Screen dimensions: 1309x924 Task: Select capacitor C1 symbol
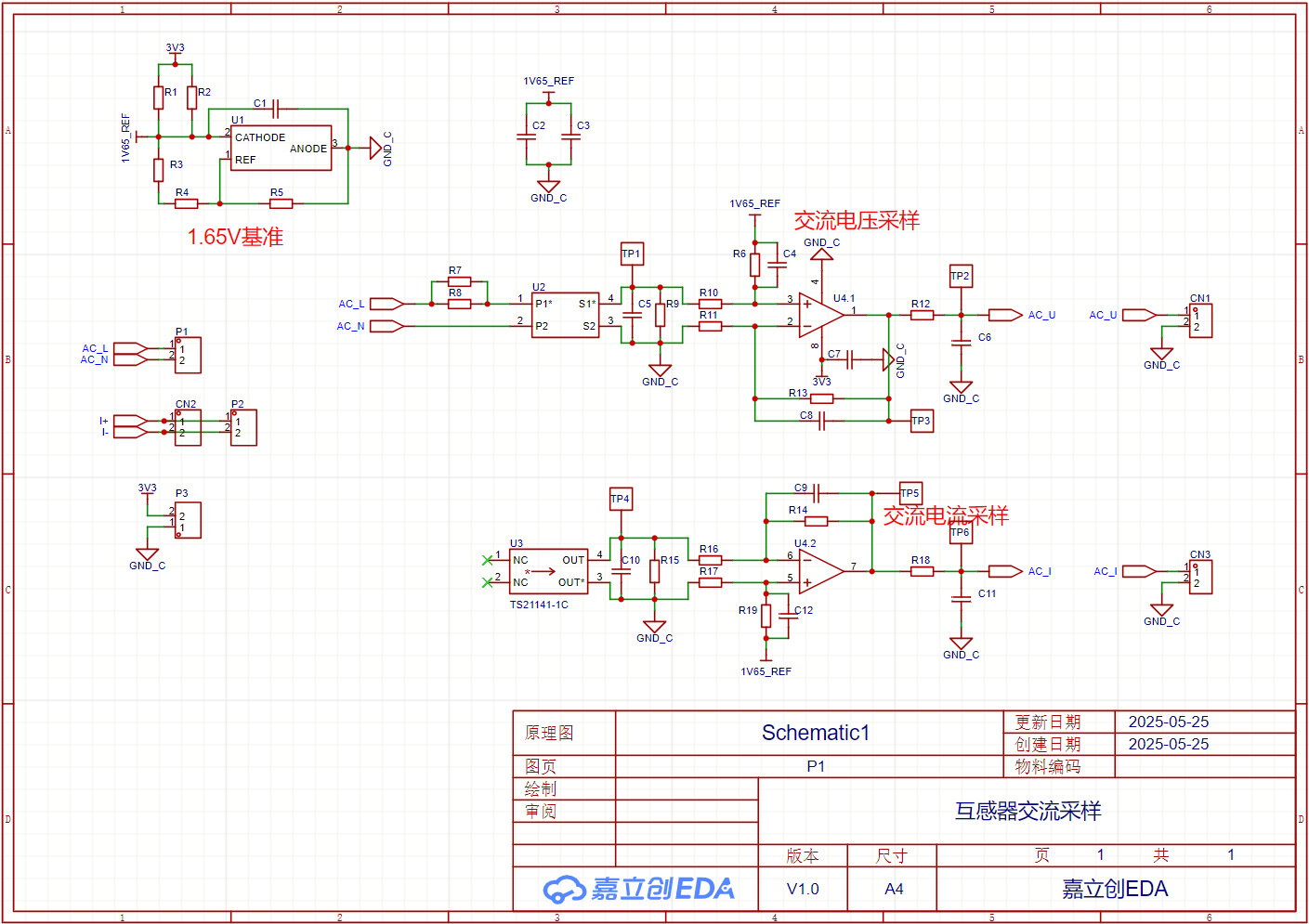point(275,110)
